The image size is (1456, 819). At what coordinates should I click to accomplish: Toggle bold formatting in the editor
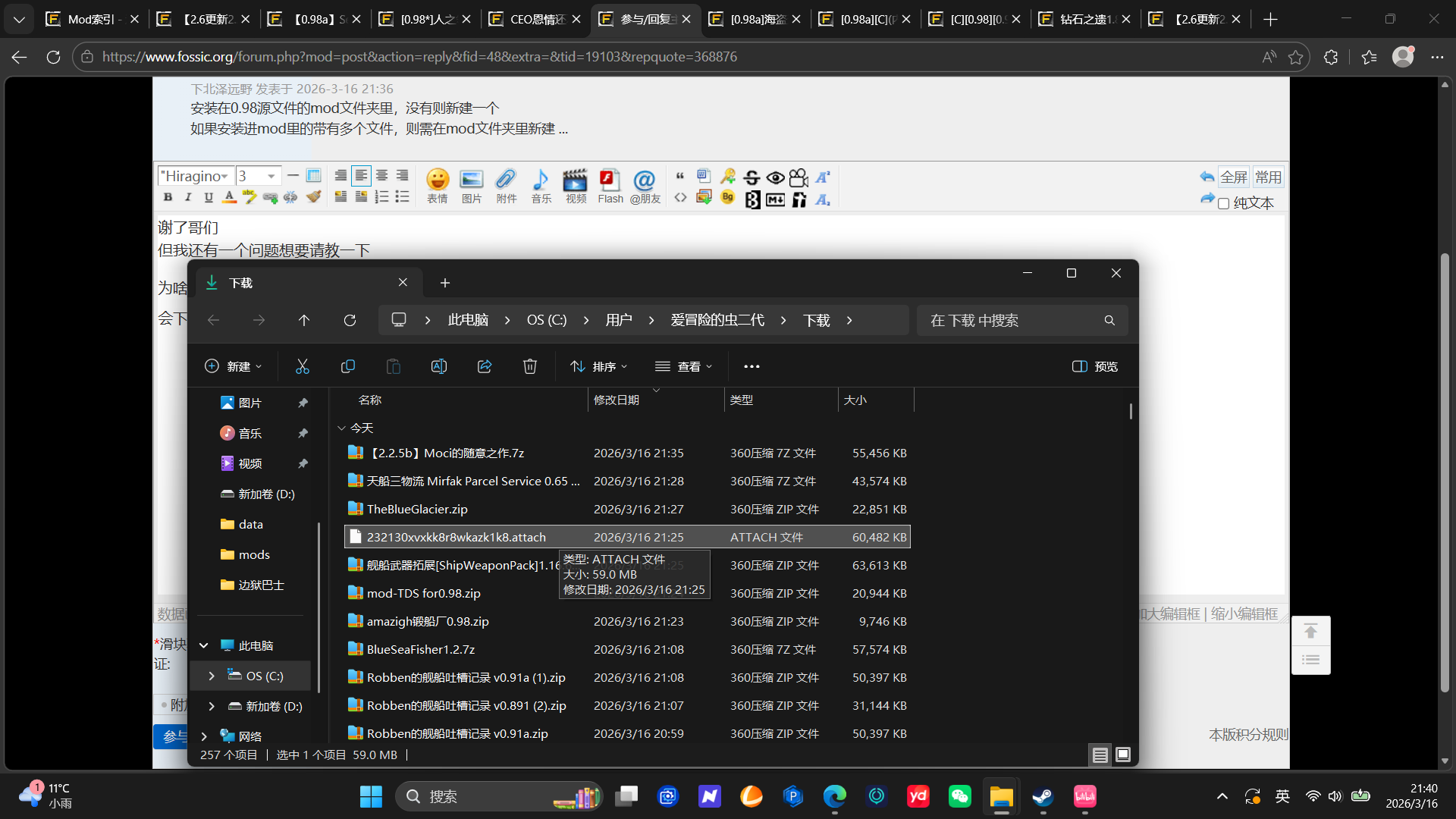tap(168, 197)
